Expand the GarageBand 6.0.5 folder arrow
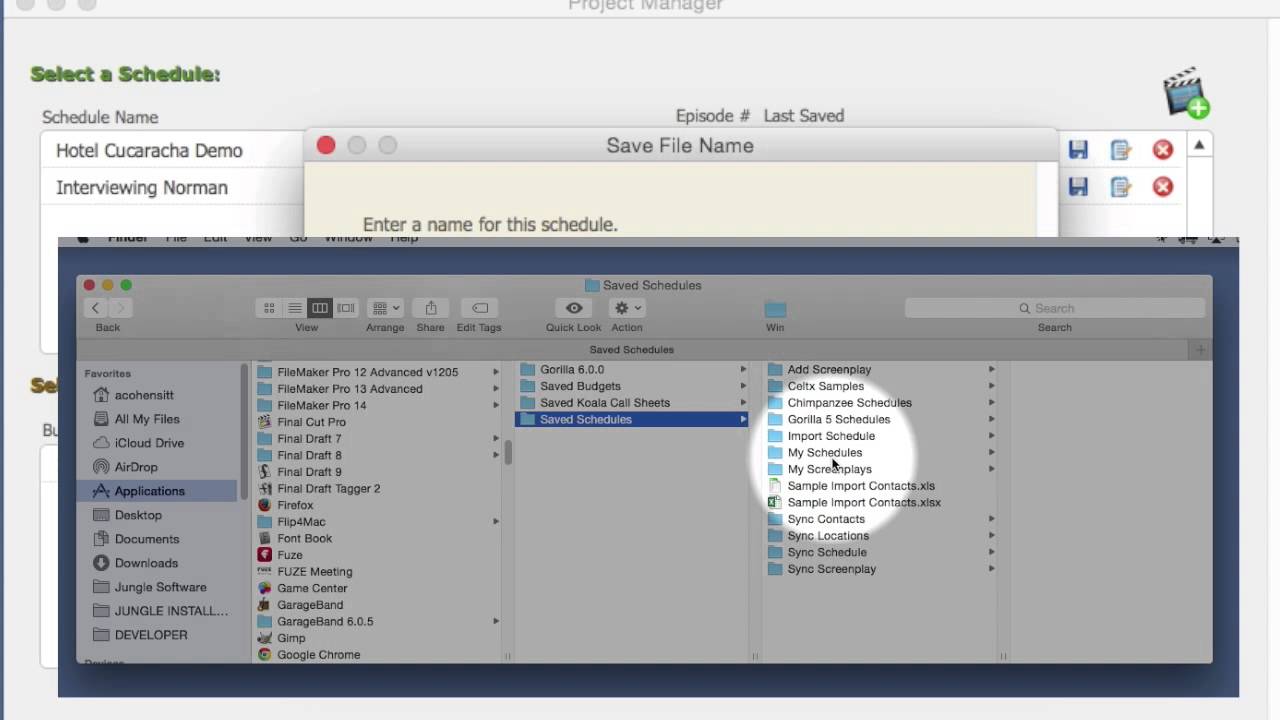The image size is (1280, 720). [x=495, y=621]
